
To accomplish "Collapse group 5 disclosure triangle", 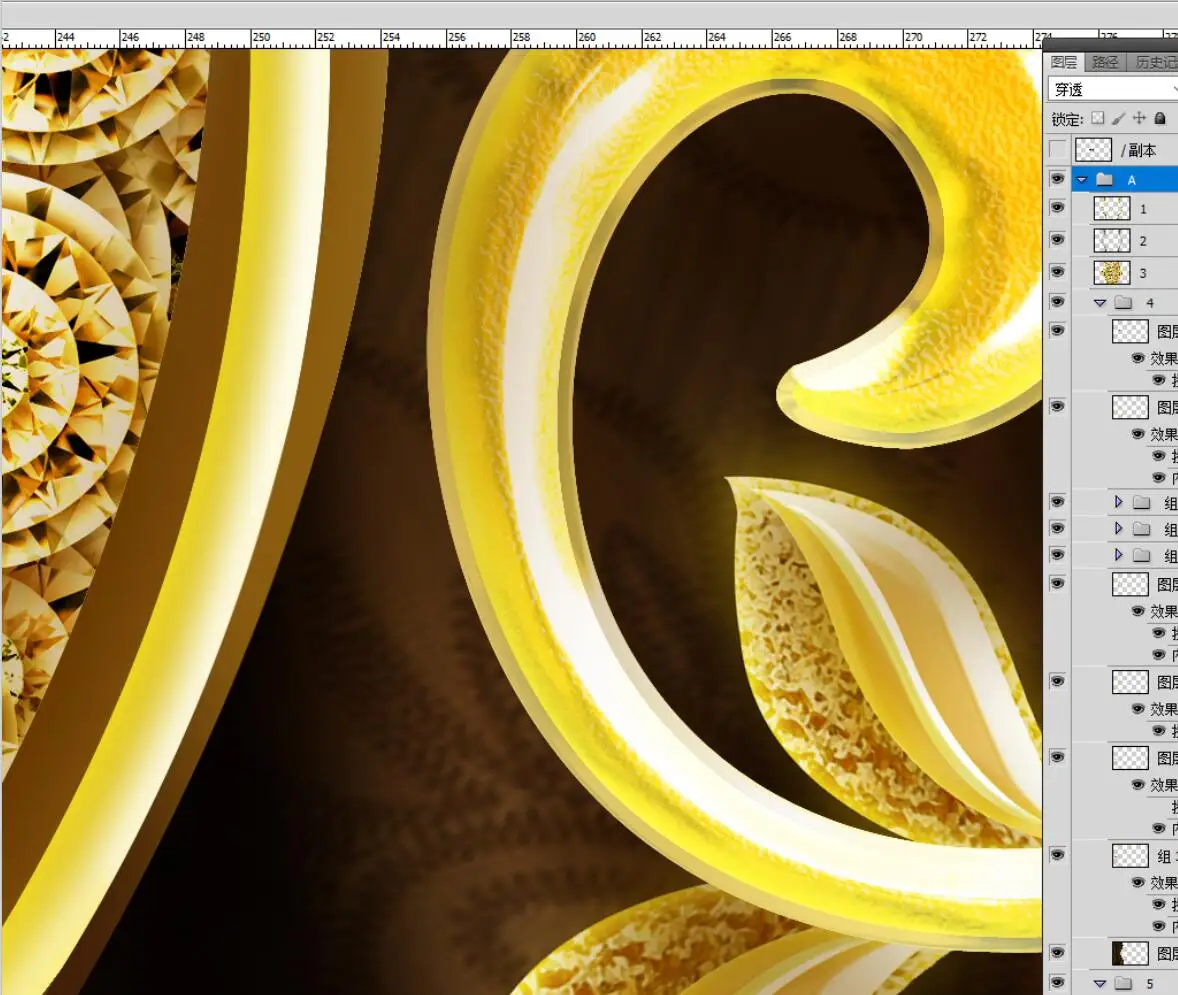I will coord(1100,983).
